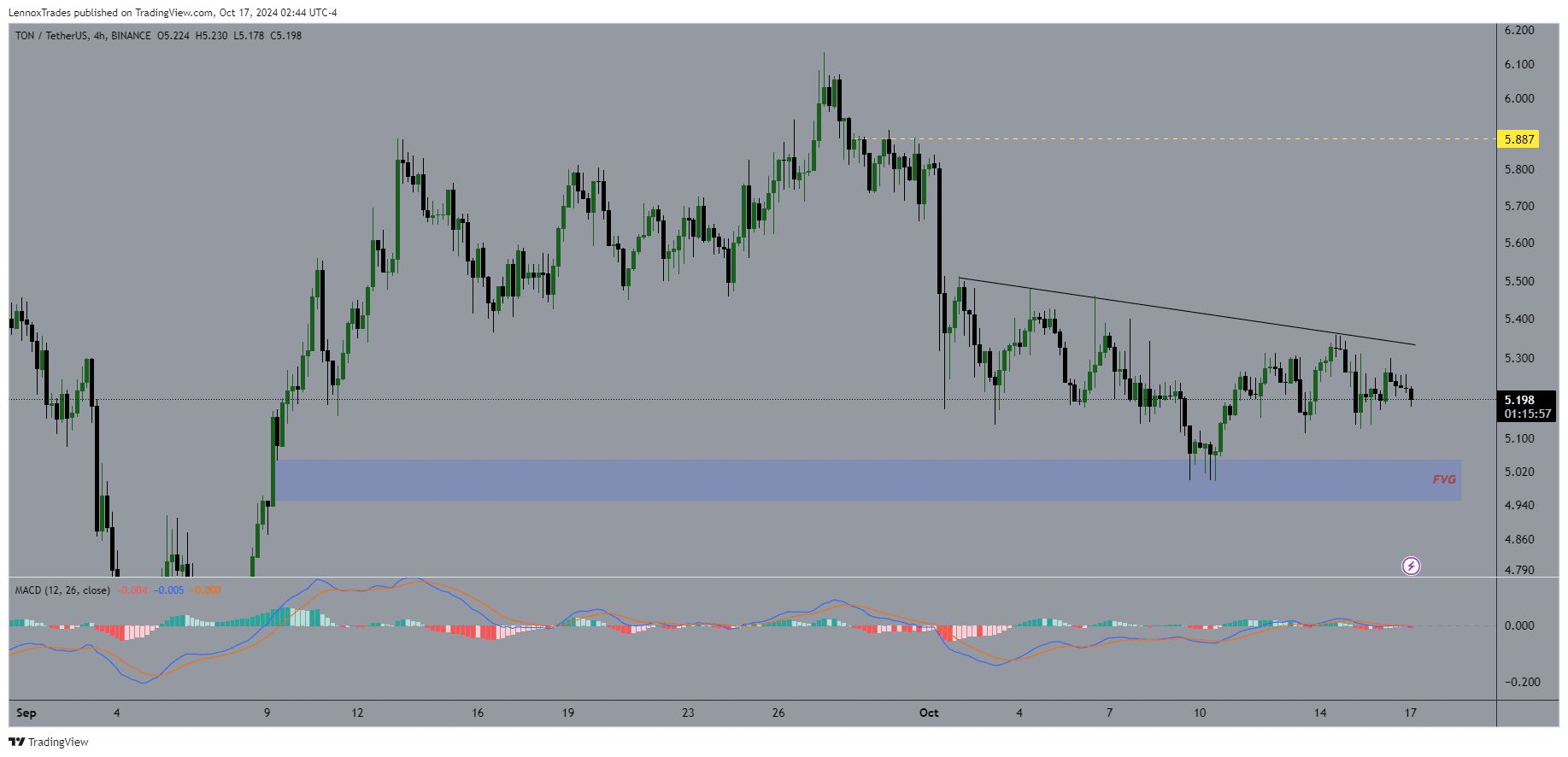
Task: Click the LennoxTrades published header text
Action: [173, 13]
